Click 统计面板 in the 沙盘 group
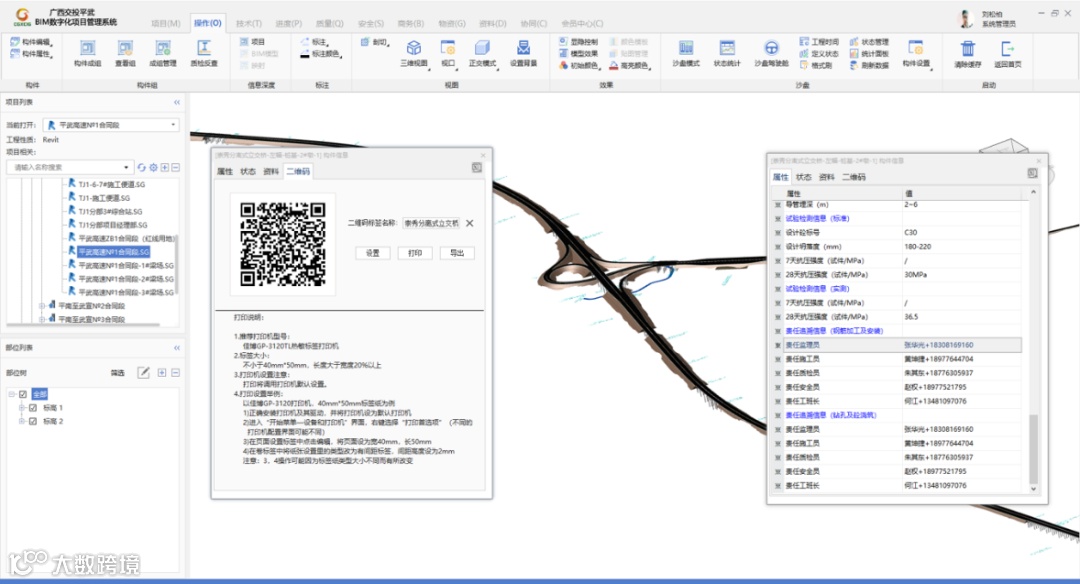Viewport: 1080px width, 584px height. [x=869, y=54]
